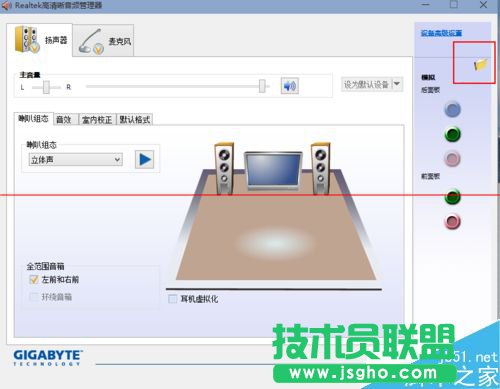The width and height of the screenshot is (500, 389).
Task: Switch to the 室内校正 room correction tab
Action: click(97, 119)
